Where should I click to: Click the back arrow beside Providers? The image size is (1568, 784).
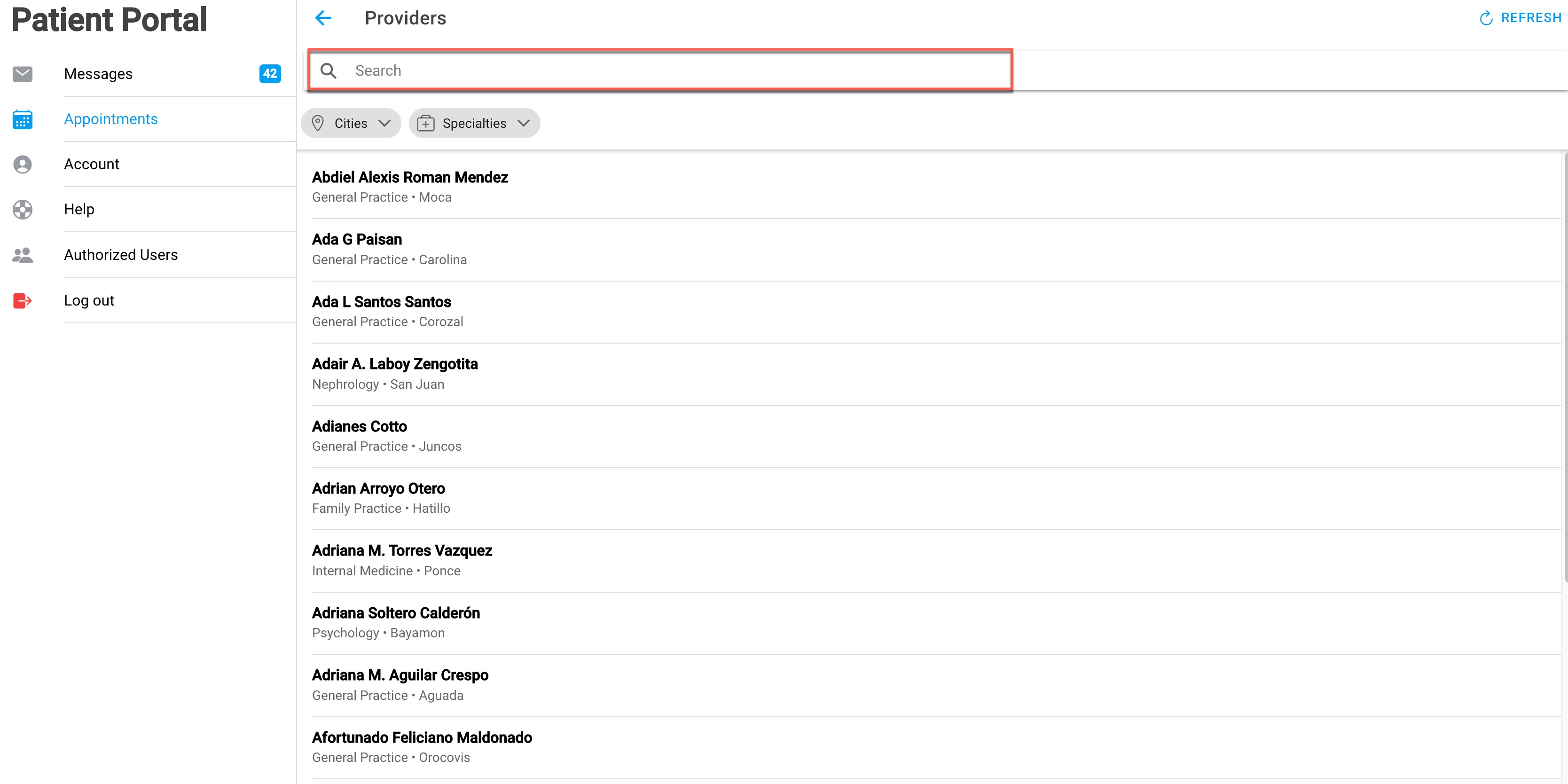(x=323, y=18)
